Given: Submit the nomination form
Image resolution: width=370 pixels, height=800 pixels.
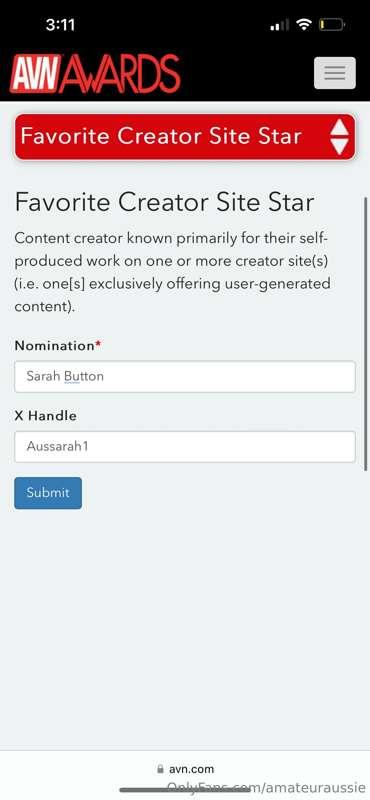Looking at the screenshot, I should (48, 493).
